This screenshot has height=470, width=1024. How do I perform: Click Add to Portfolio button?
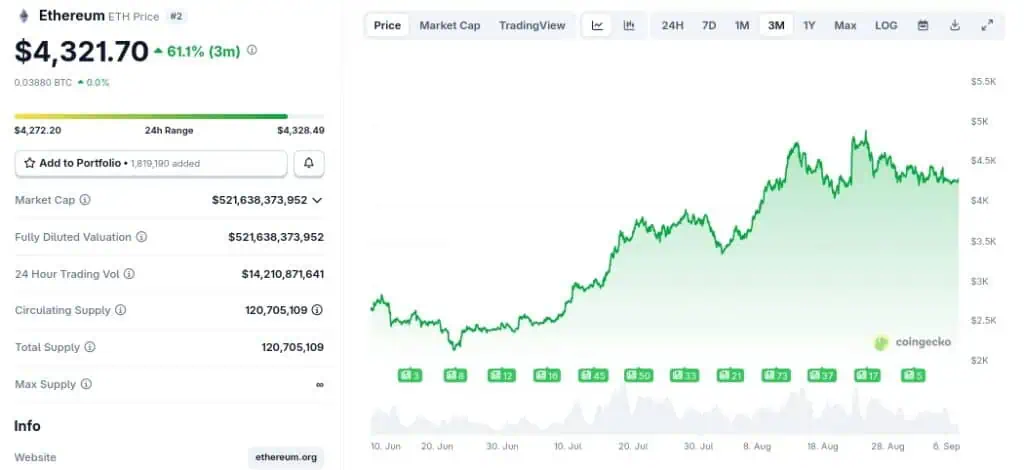pos(150,163)
